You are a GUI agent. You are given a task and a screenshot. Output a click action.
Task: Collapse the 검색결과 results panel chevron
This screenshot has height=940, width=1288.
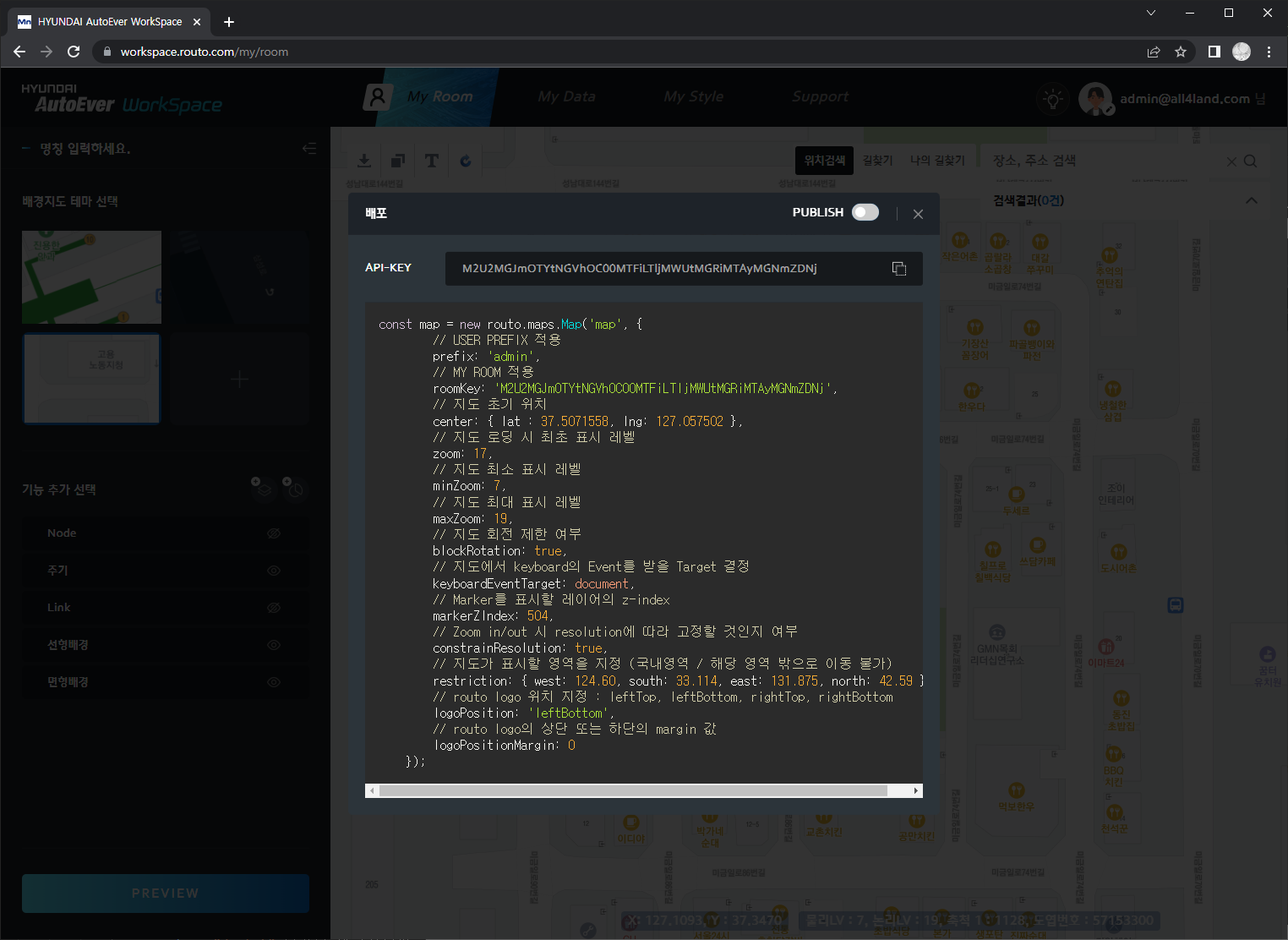[1252, 200]
